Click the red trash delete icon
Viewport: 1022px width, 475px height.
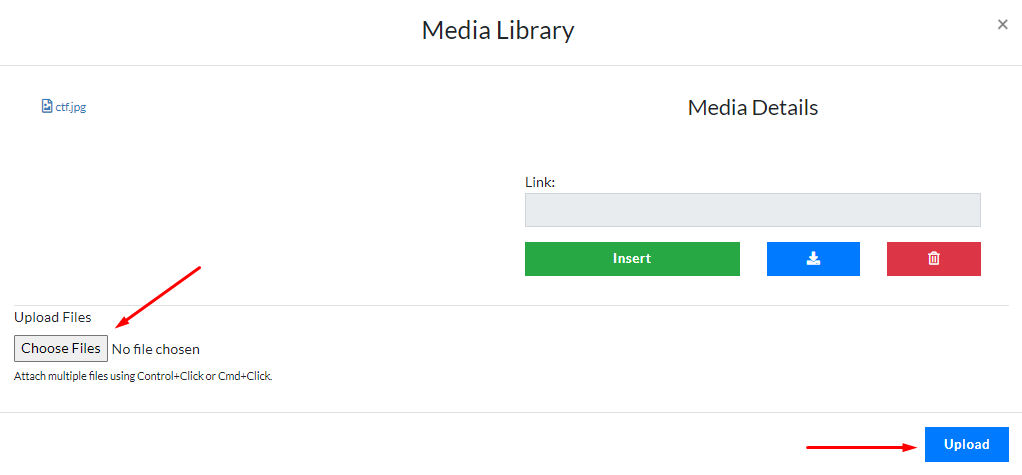click(x=933, y=258)
